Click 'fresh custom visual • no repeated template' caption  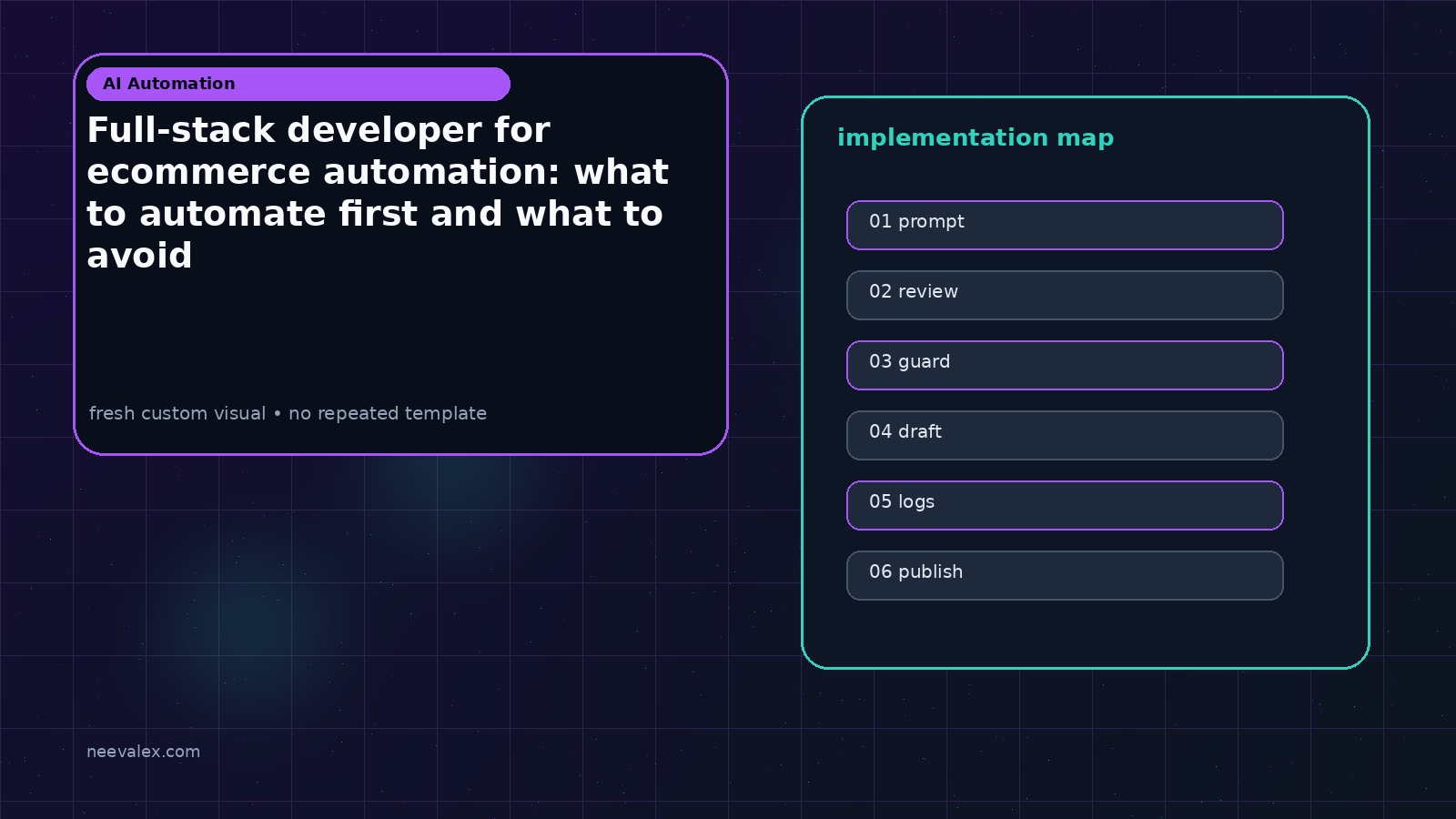(288, 413)
